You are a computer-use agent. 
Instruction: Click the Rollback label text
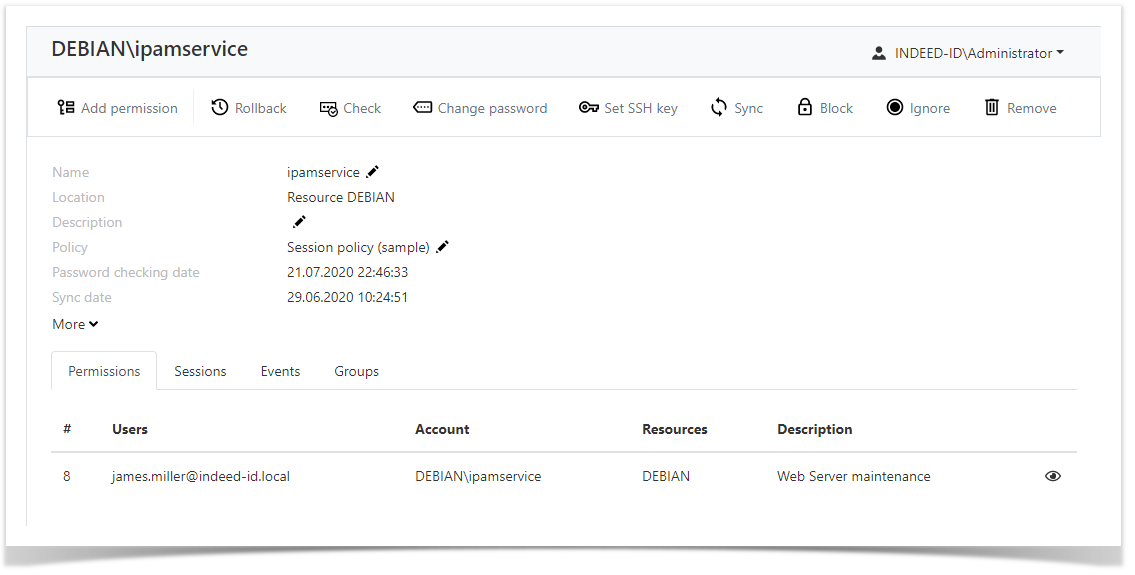[x=261, y=108]
